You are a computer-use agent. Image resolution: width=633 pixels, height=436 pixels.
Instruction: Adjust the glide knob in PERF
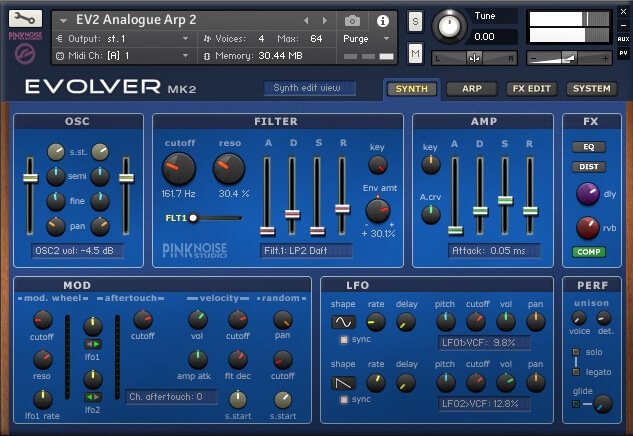point(603,404)
